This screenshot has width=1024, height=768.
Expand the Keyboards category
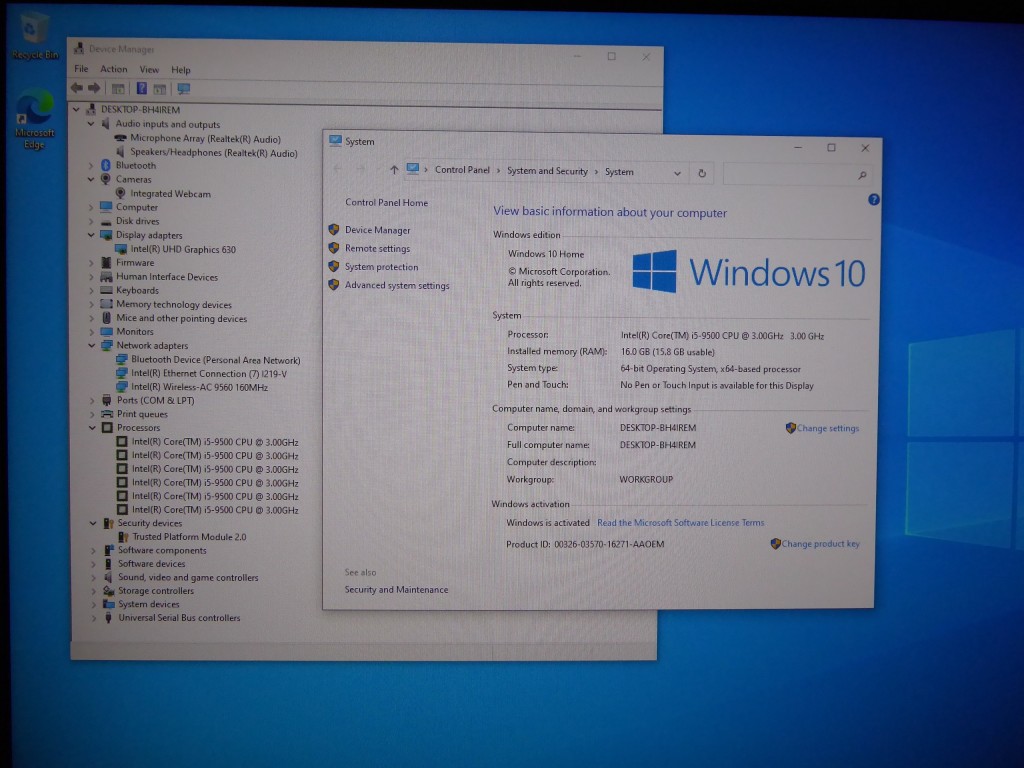point(91,290)
